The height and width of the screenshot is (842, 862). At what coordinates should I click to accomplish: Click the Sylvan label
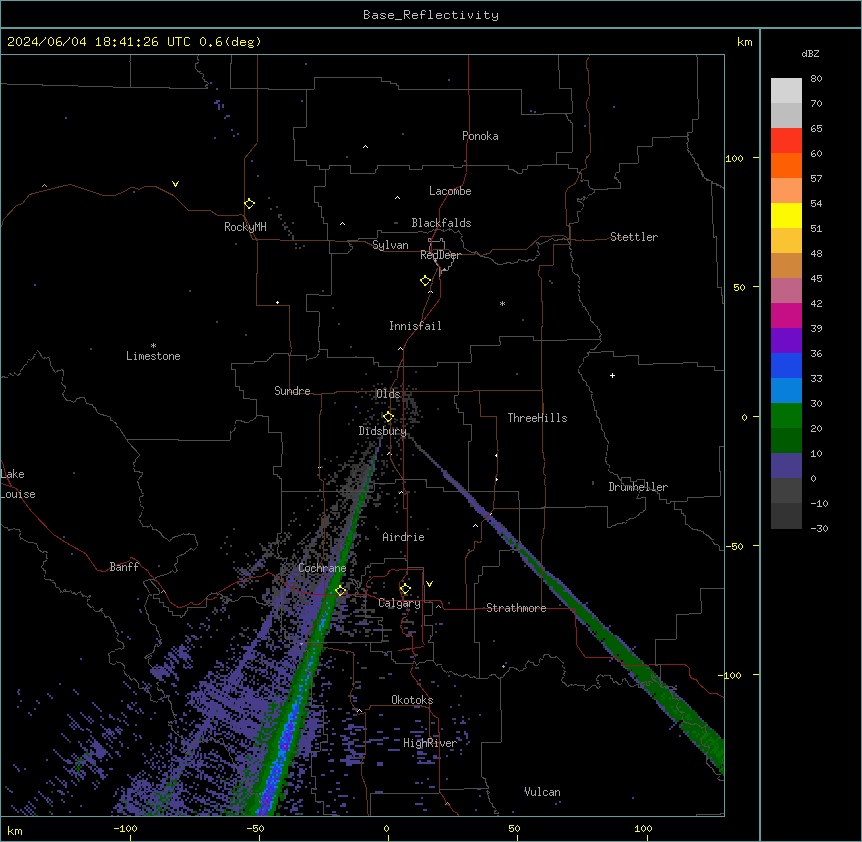click(390, 245)
